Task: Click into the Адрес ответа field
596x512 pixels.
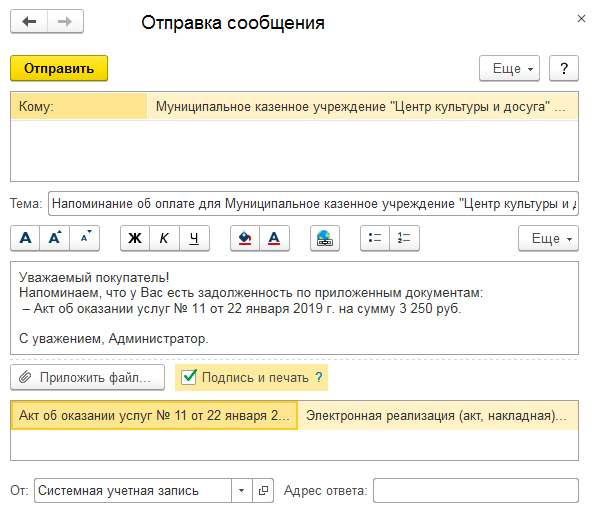Action: [x=476, y=491]
